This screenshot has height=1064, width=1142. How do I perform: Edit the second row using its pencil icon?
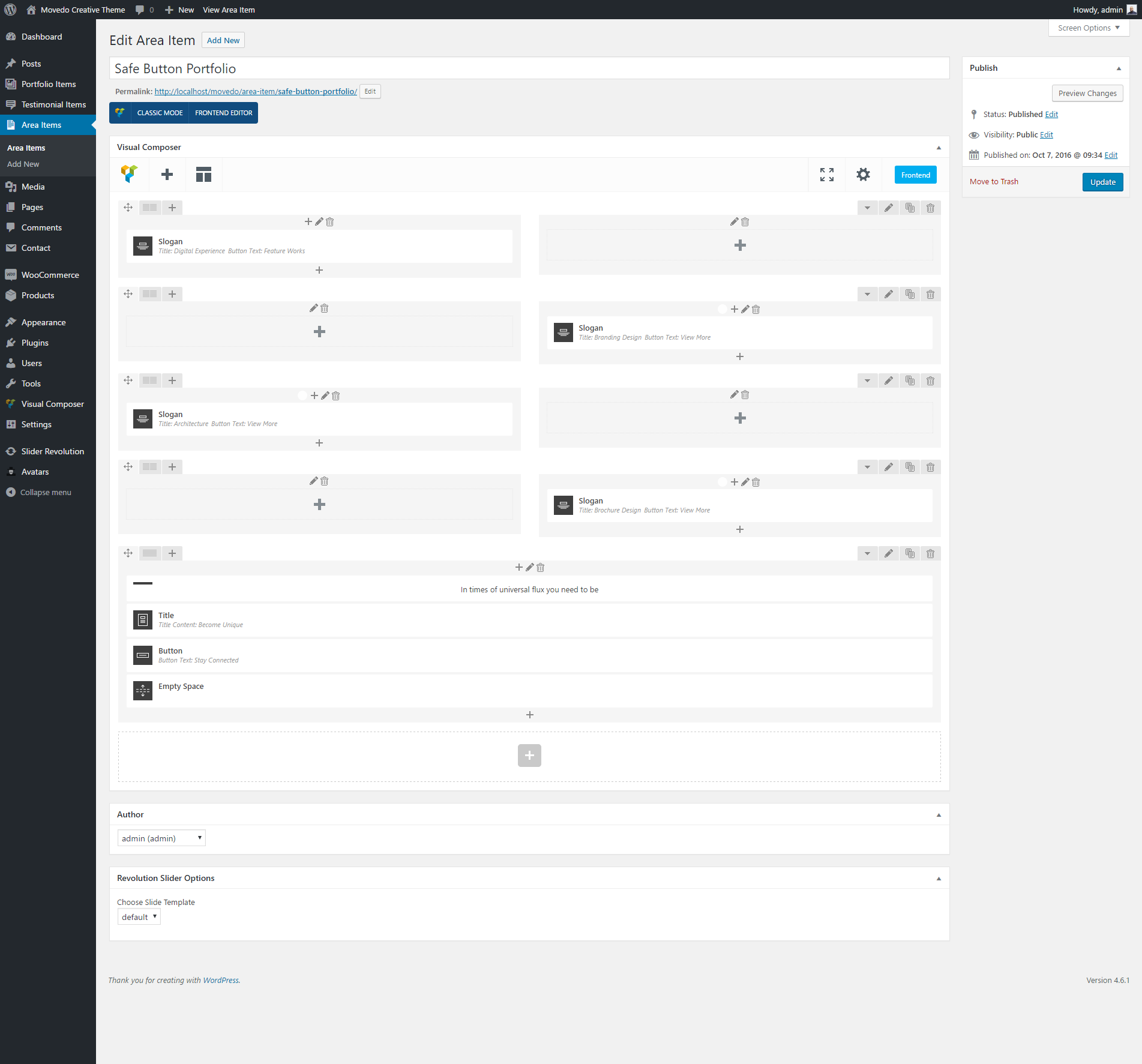coord(888,294)
